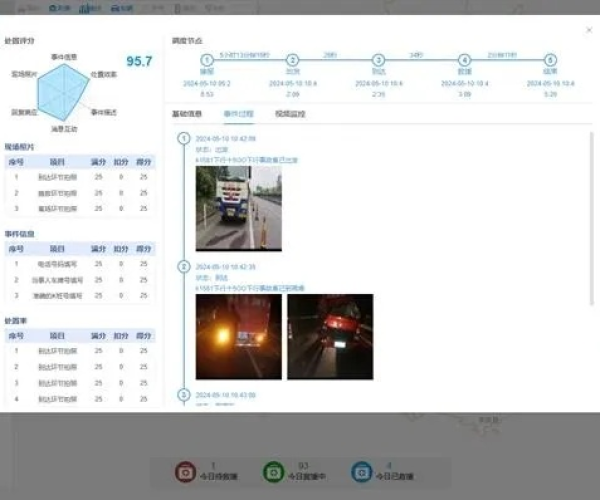Click the 2024-05-10 10:42:09 step timestamp

click(x=225, y=138)
